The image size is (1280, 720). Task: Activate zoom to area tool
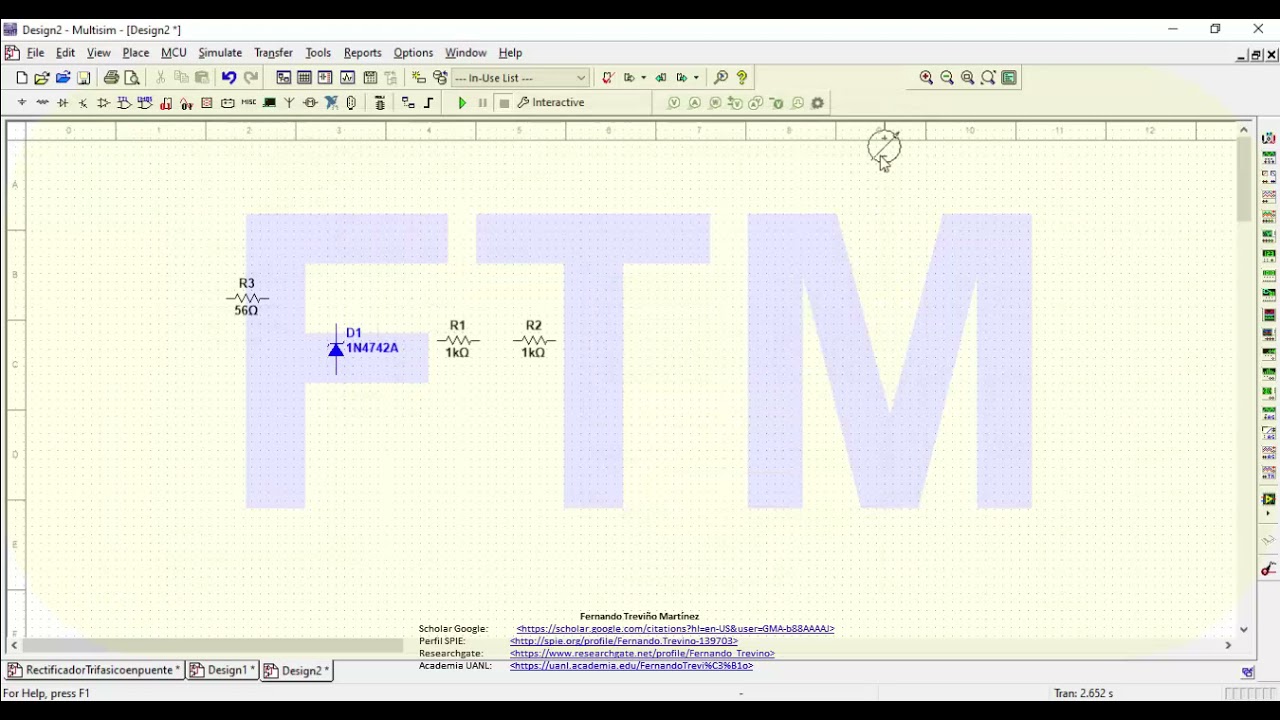(967, 78)
